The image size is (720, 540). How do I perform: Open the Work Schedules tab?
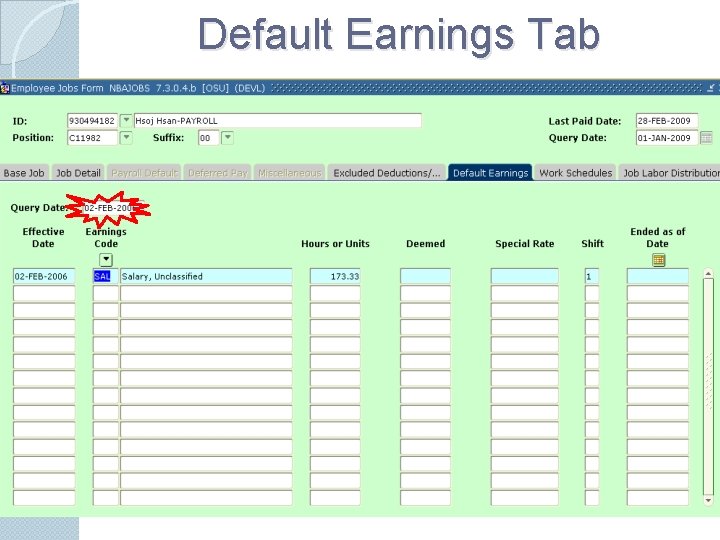575,173
